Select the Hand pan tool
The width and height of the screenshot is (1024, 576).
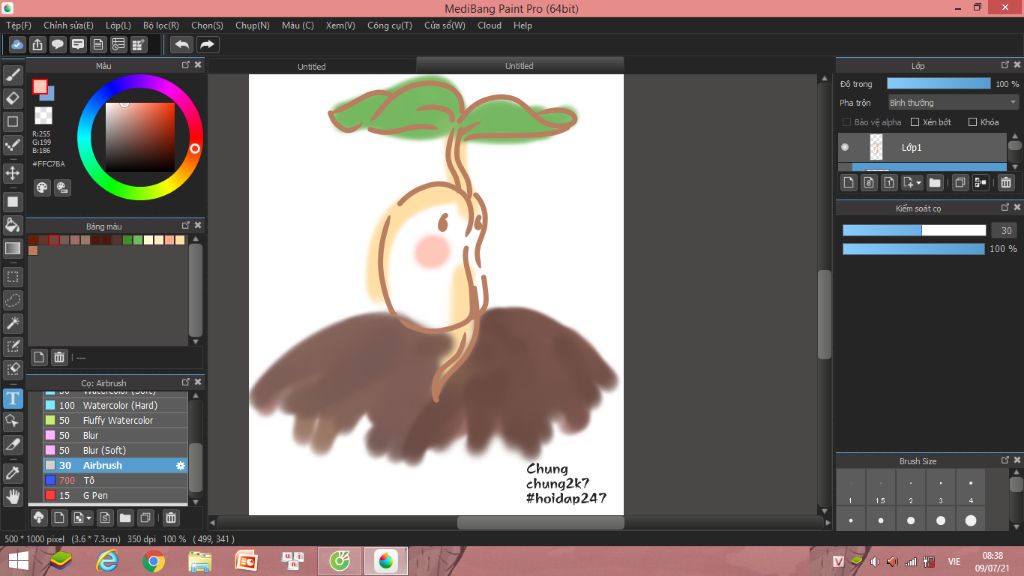click(x=12, y=496)
